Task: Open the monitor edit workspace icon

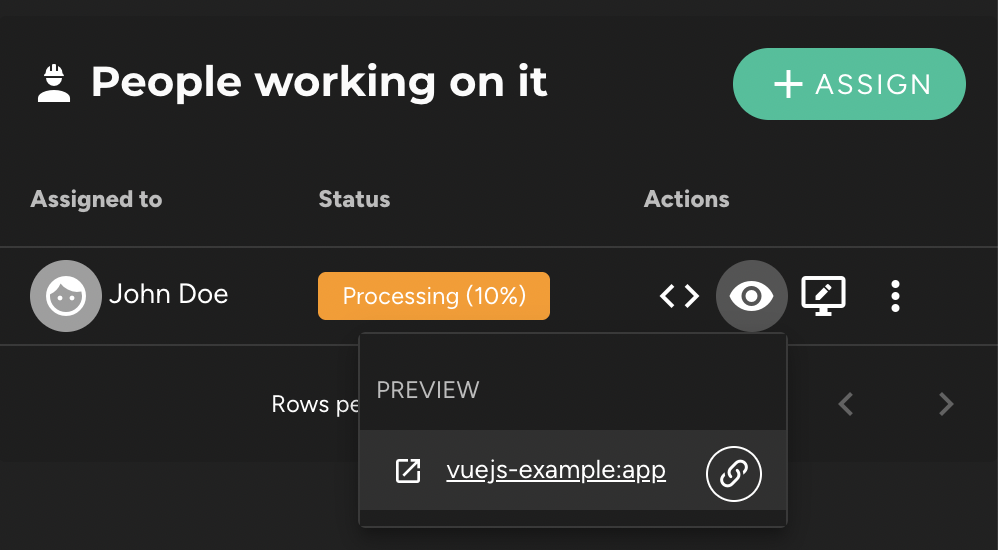Action: pyautogui.click(x=823, y=296)
